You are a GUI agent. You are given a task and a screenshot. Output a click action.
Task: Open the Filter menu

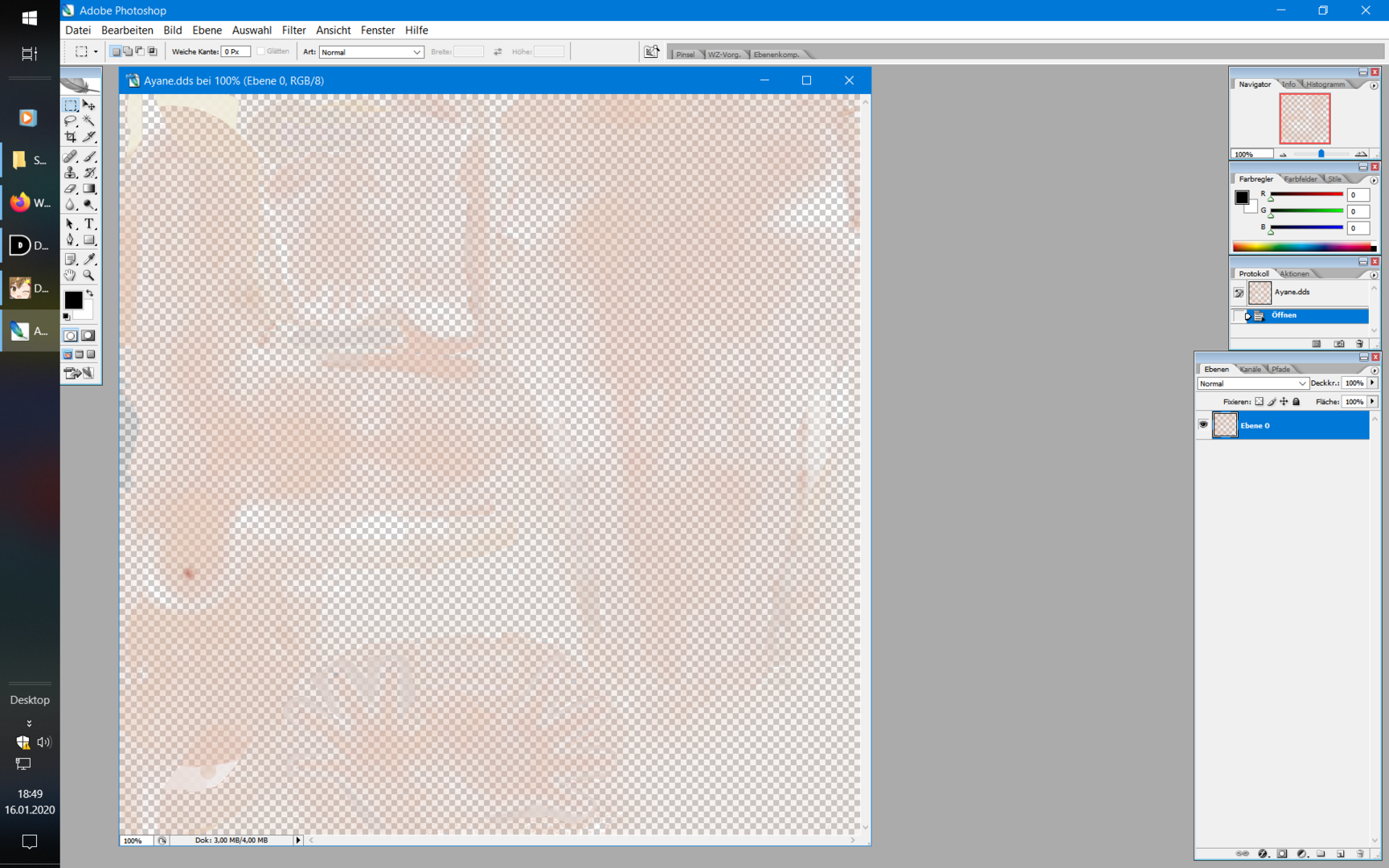click(293, 31)
